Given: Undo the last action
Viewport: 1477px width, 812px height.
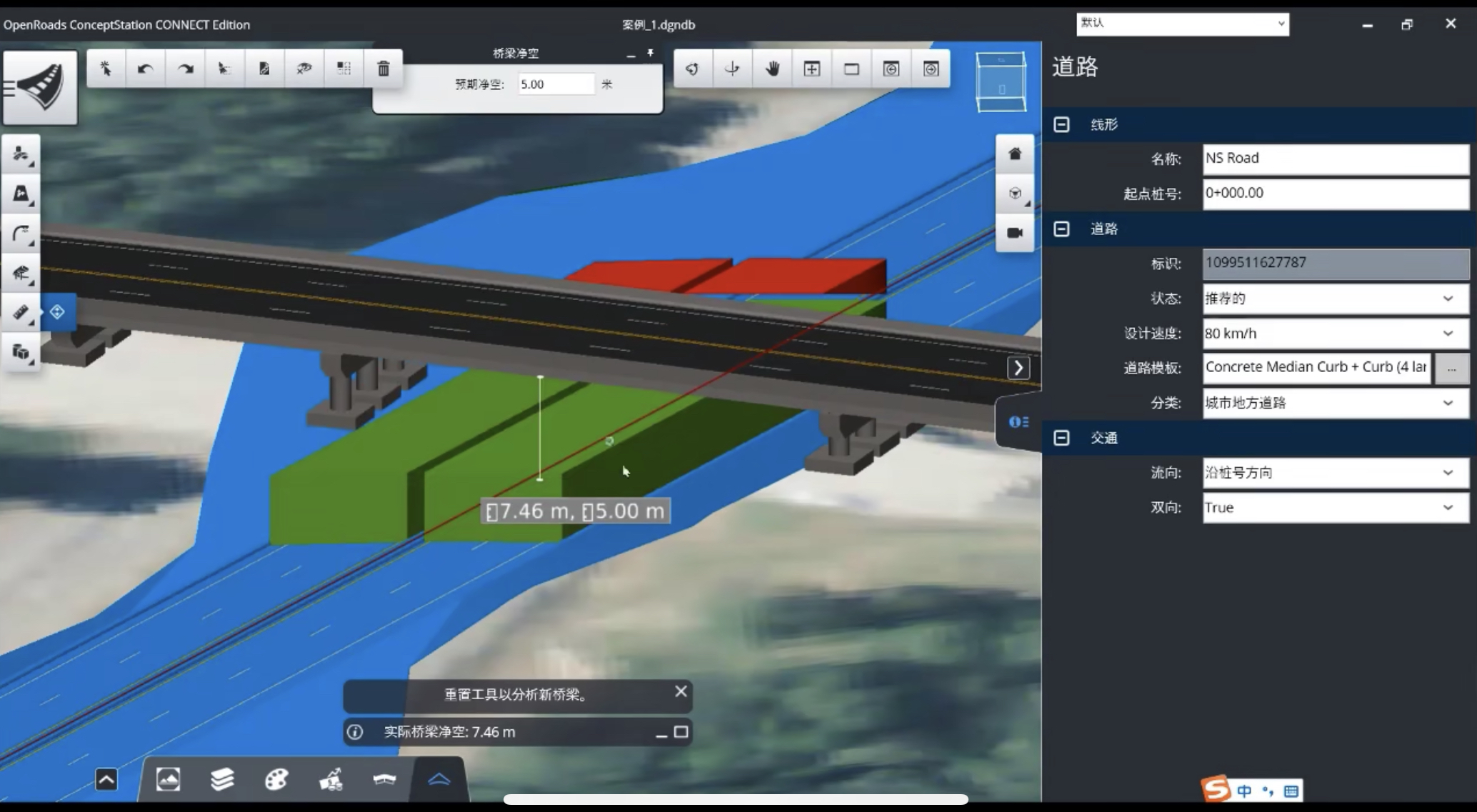Looking at the screenshot, I should (146, 69).
